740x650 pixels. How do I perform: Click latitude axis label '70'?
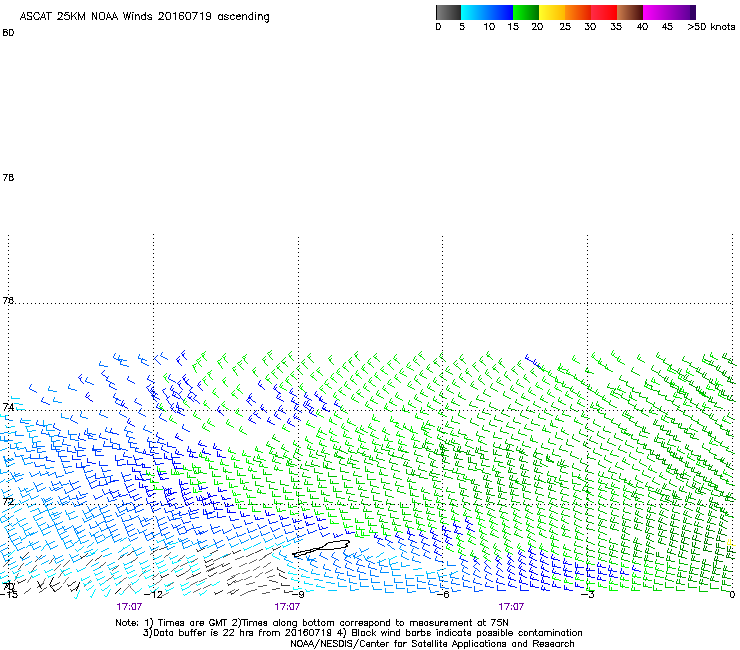pos(8,586)
